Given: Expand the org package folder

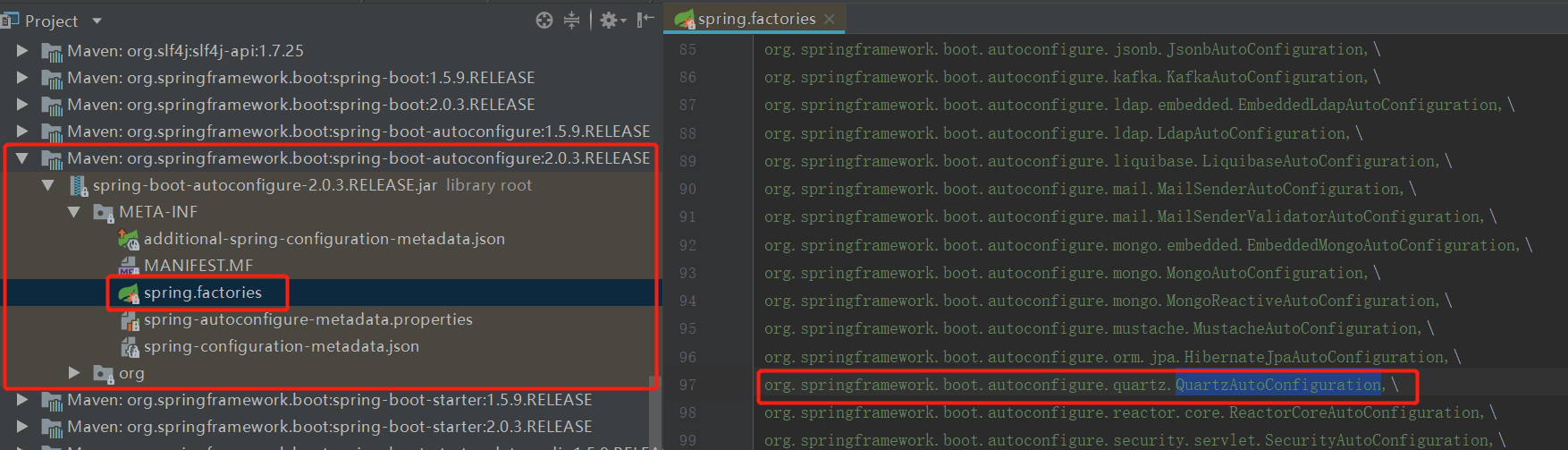Looking at the screenshot, I should 74,373.
